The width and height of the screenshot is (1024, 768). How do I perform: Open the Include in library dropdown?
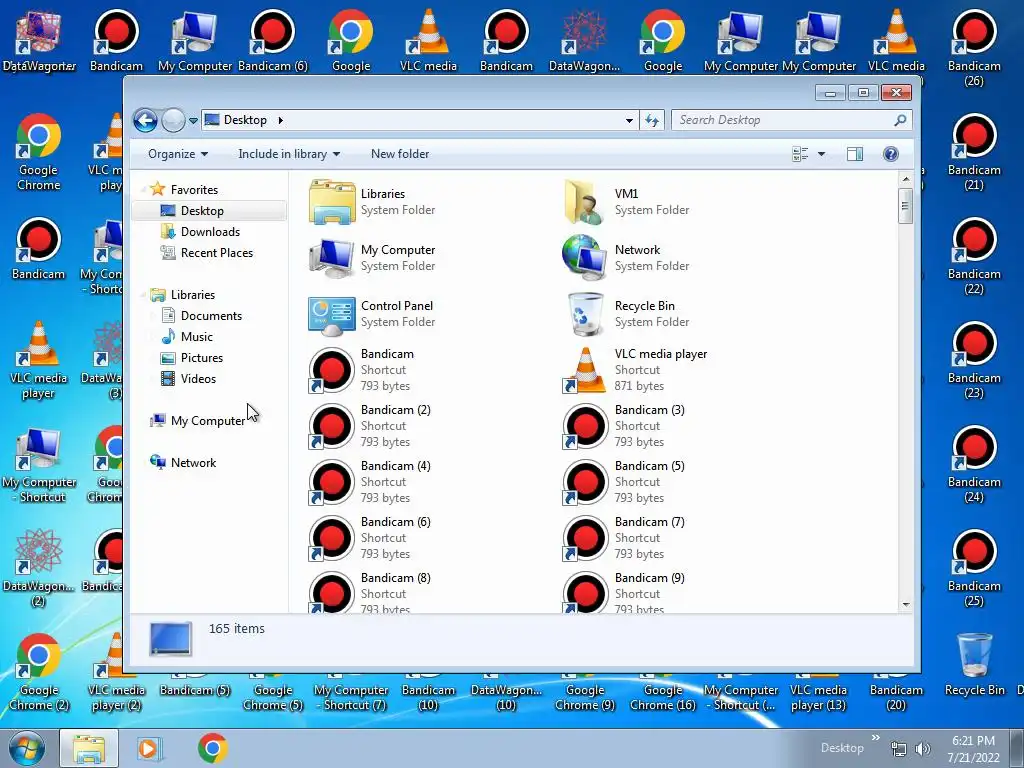click(289, 154)
